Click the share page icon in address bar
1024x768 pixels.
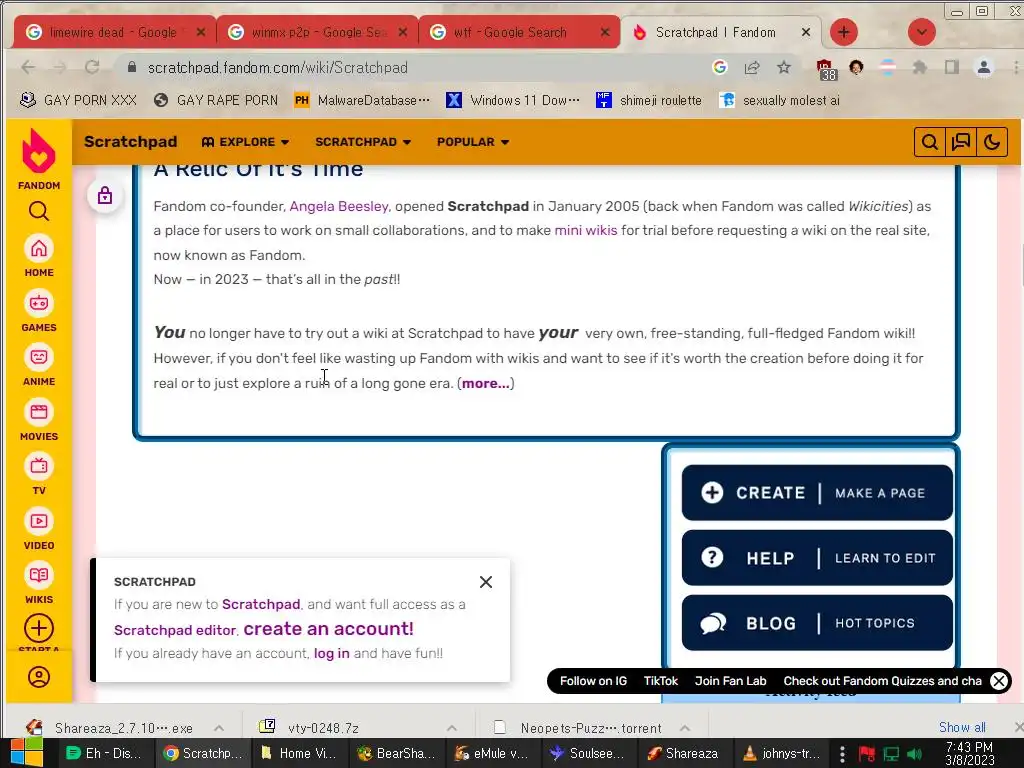[752, 67]
